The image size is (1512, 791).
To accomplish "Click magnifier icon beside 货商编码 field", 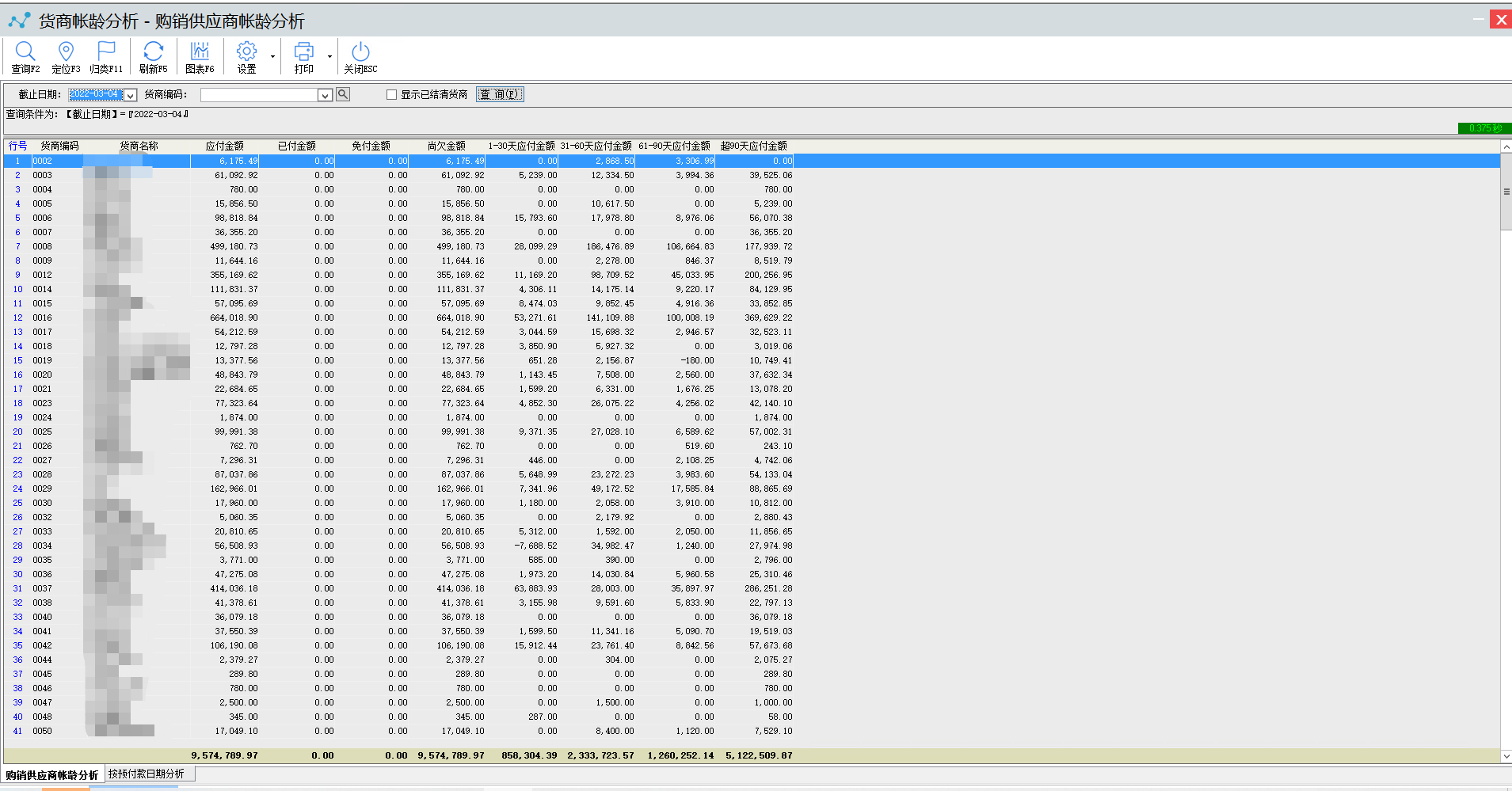I will coord(343,94).
